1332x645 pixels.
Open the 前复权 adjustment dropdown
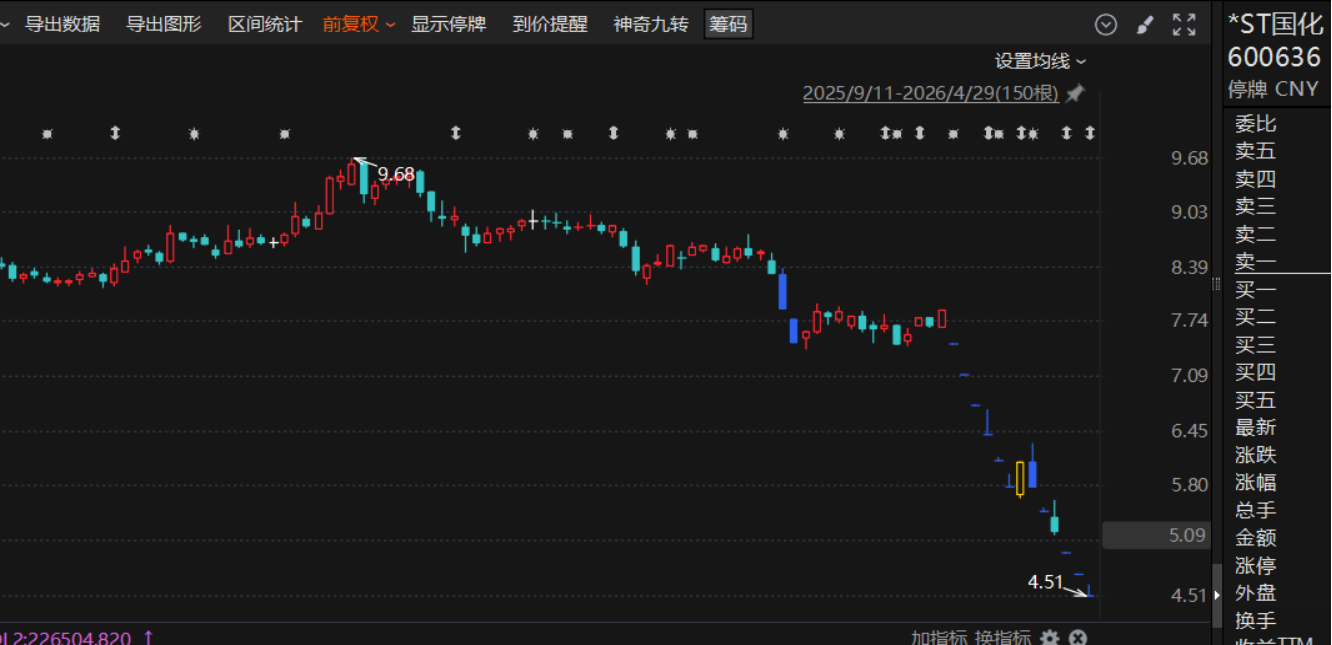359,25
